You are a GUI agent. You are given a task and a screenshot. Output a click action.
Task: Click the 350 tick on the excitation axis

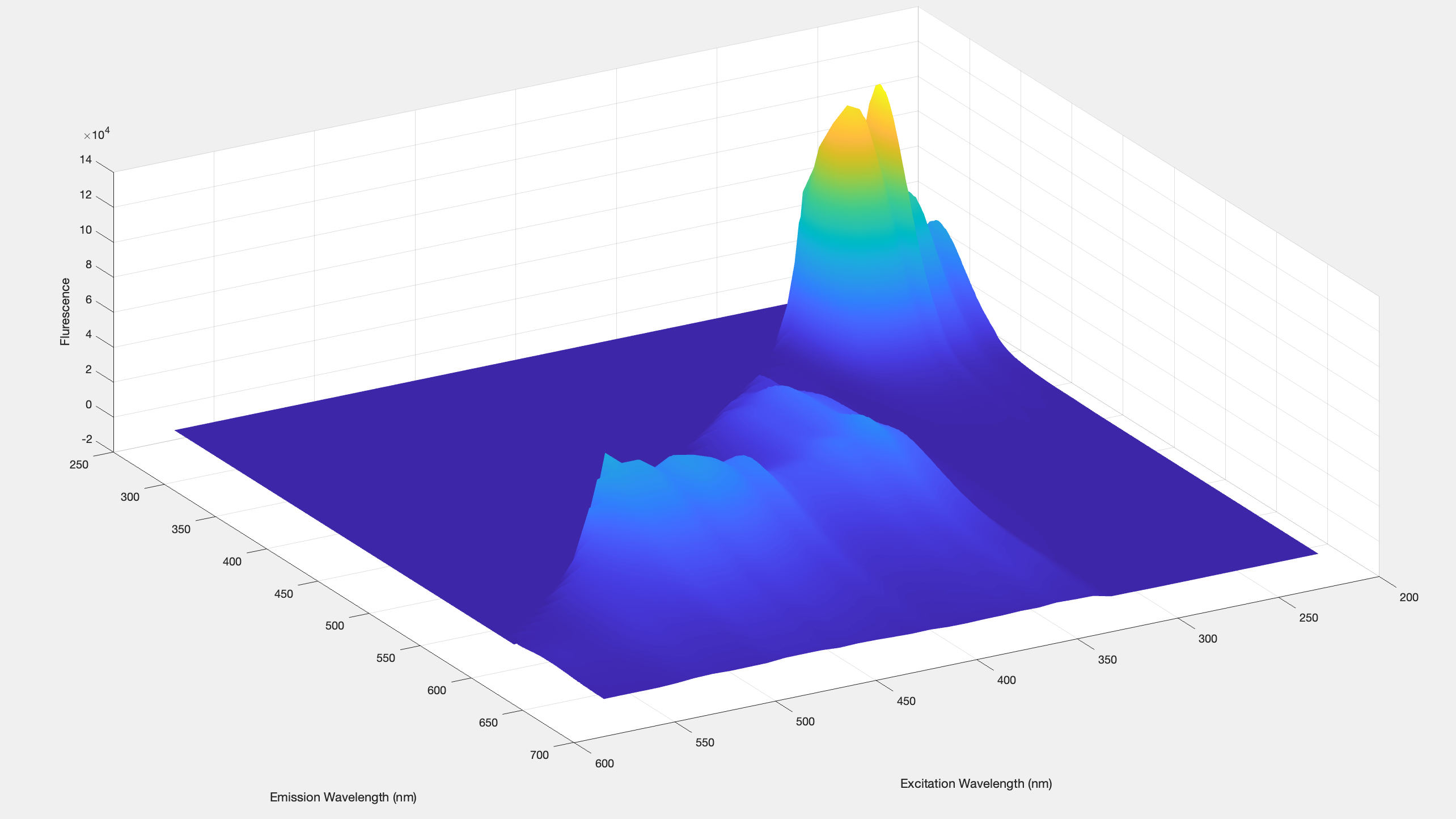[x=1107, y=660]
